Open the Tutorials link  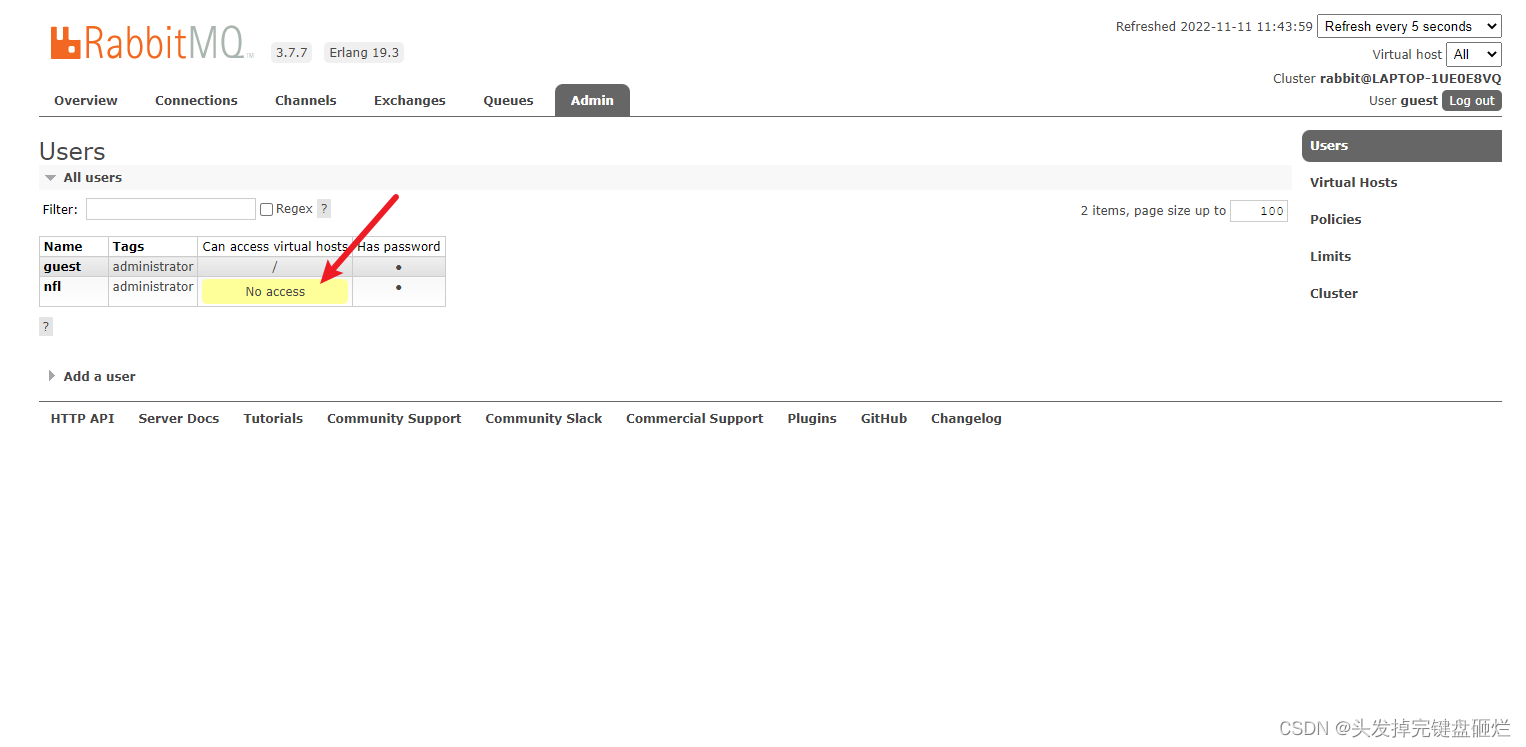click(x=273, y=418)
